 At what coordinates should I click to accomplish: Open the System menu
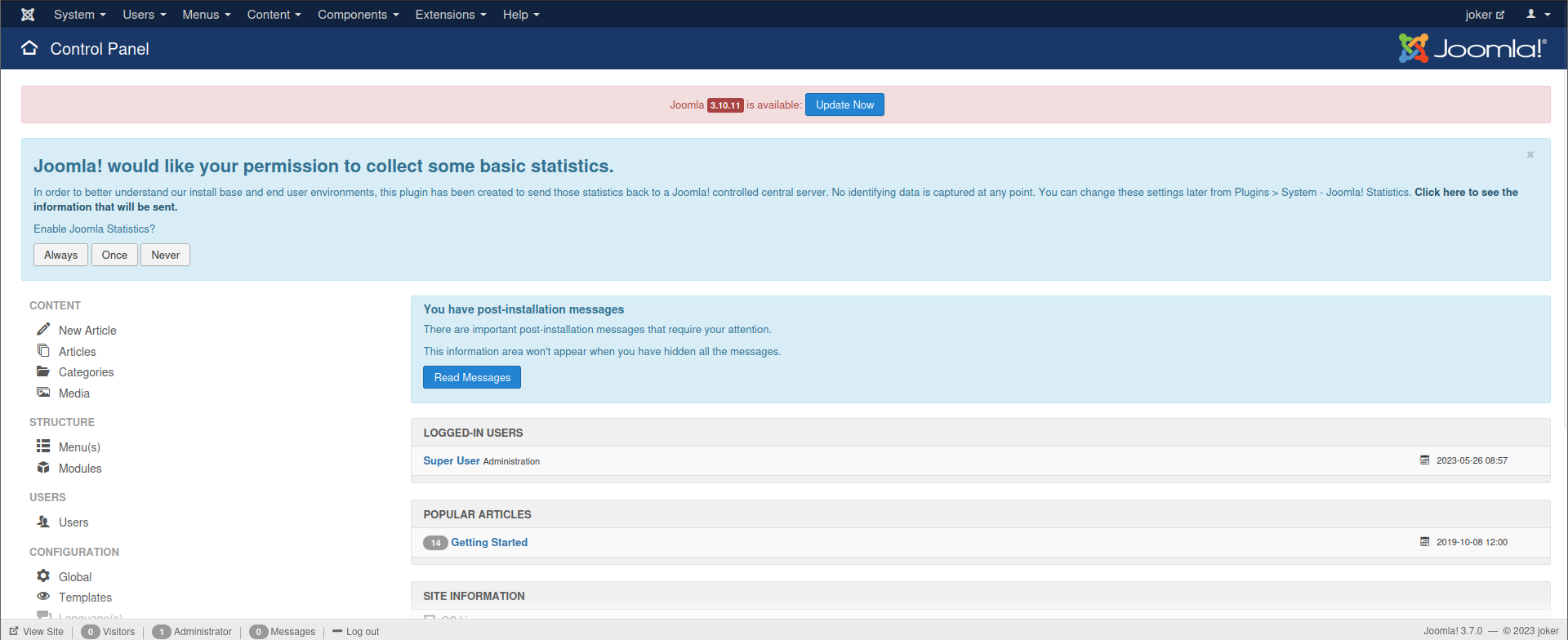80,15
